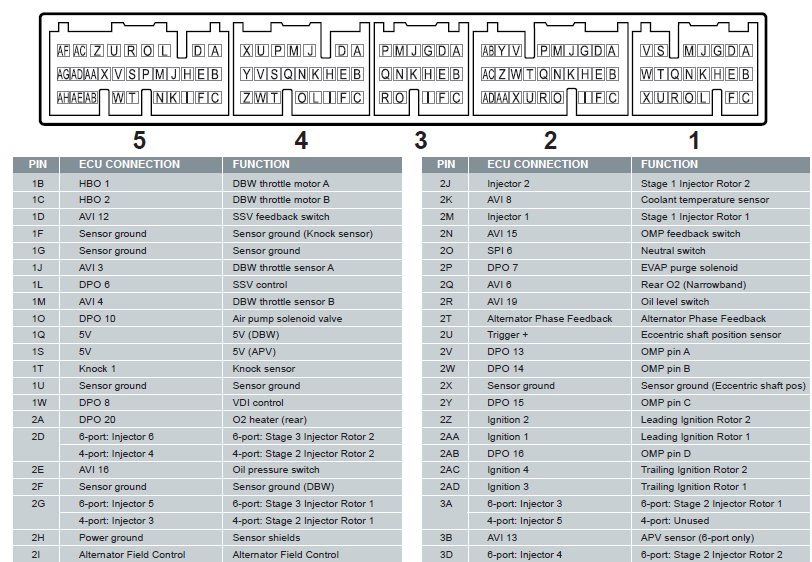
Task: Select the '5V (APV)' cell
Action: click(x=312, y=352)
